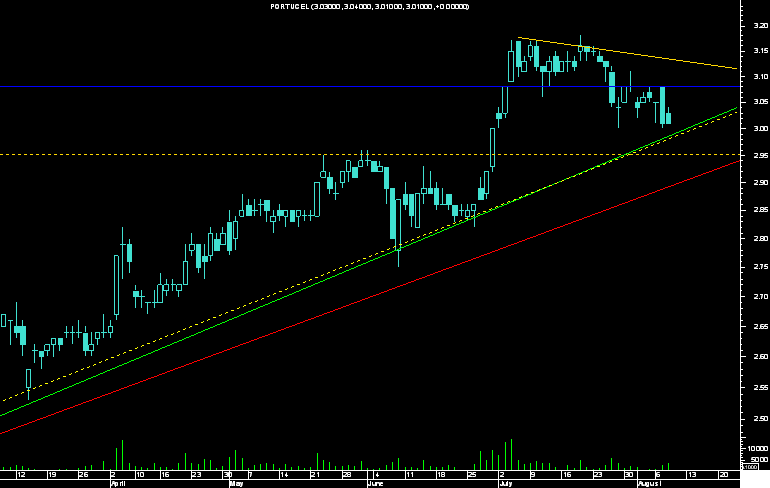Select the 11 date label

pyautogui.click(x=410, y=475)
